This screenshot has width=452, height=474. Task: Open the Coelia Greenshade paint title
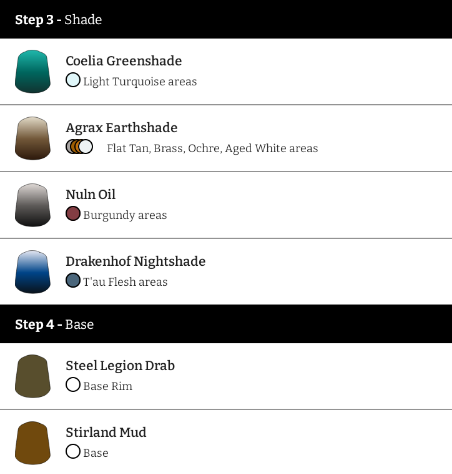point(124,61)
